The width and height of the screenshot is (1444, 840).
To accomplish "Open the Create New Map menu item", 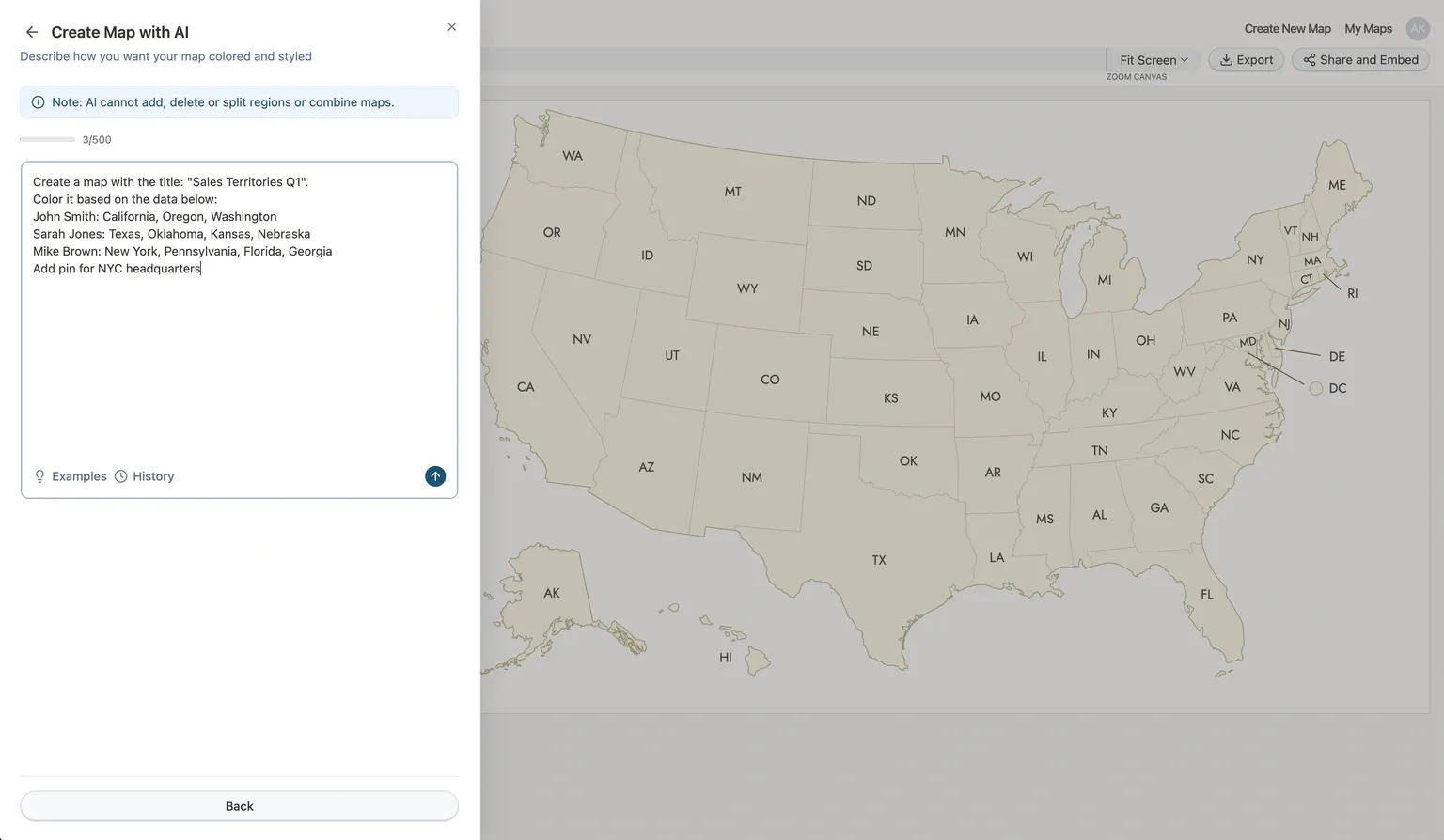I will pyautogui.click(x=1287, y=29).
